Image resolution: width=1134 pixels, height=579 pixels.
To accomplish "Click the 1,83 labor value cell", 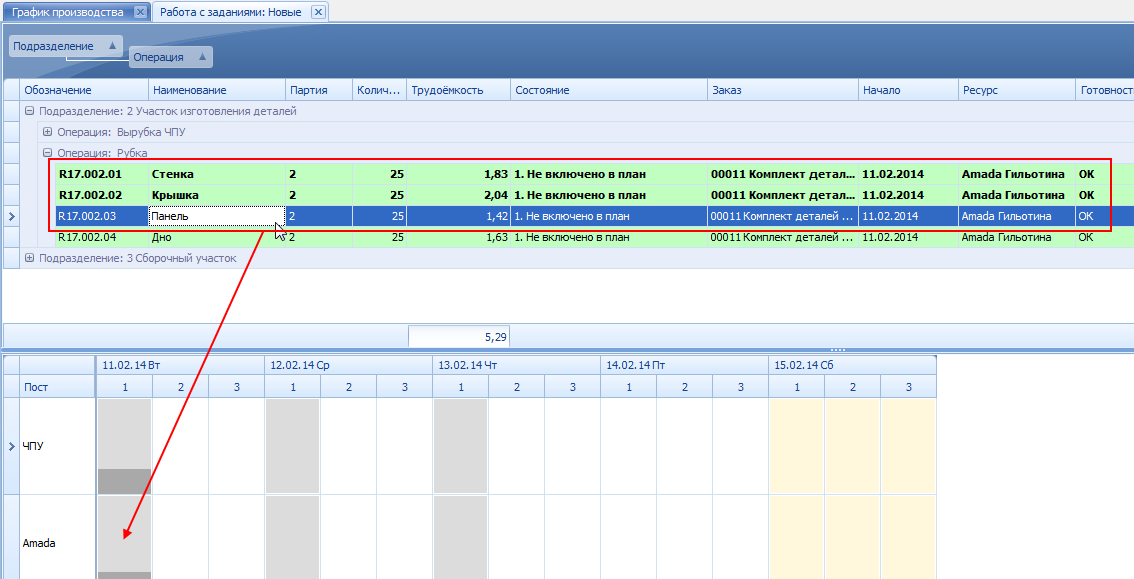I will tap(459, 174).
